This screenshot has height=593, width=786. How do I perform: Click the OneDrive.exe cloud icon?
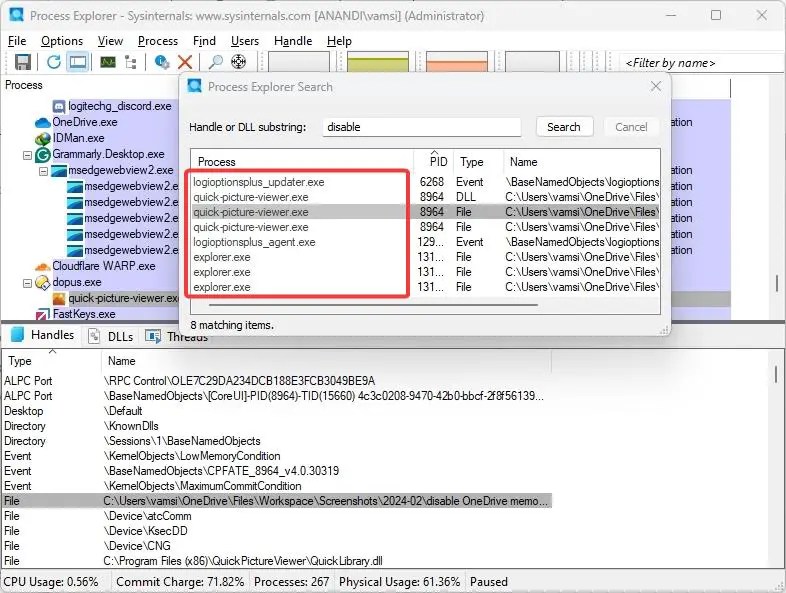(43, 122)
